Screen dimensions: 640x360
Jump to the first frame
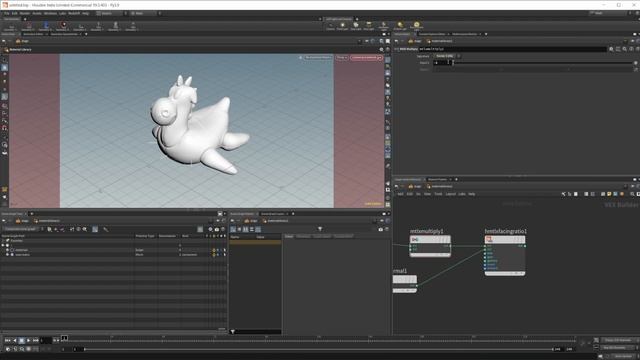8,340
